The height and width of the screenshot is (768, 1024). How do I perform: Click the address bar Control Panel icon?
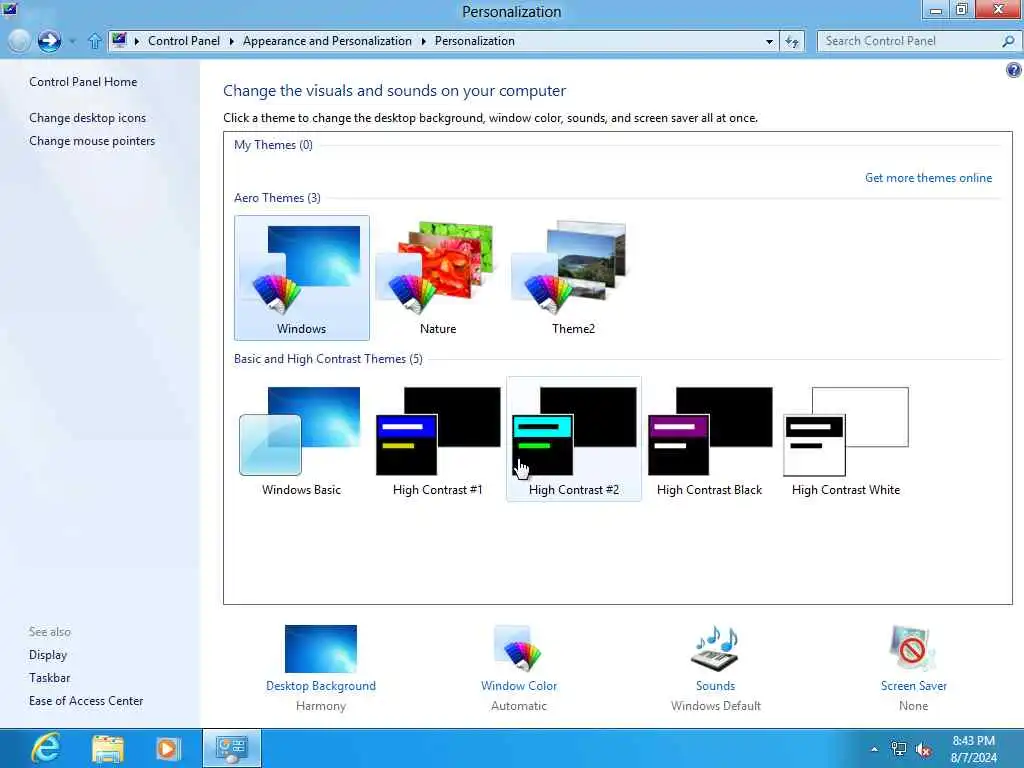pyautogui.click(x=119, y=40)
